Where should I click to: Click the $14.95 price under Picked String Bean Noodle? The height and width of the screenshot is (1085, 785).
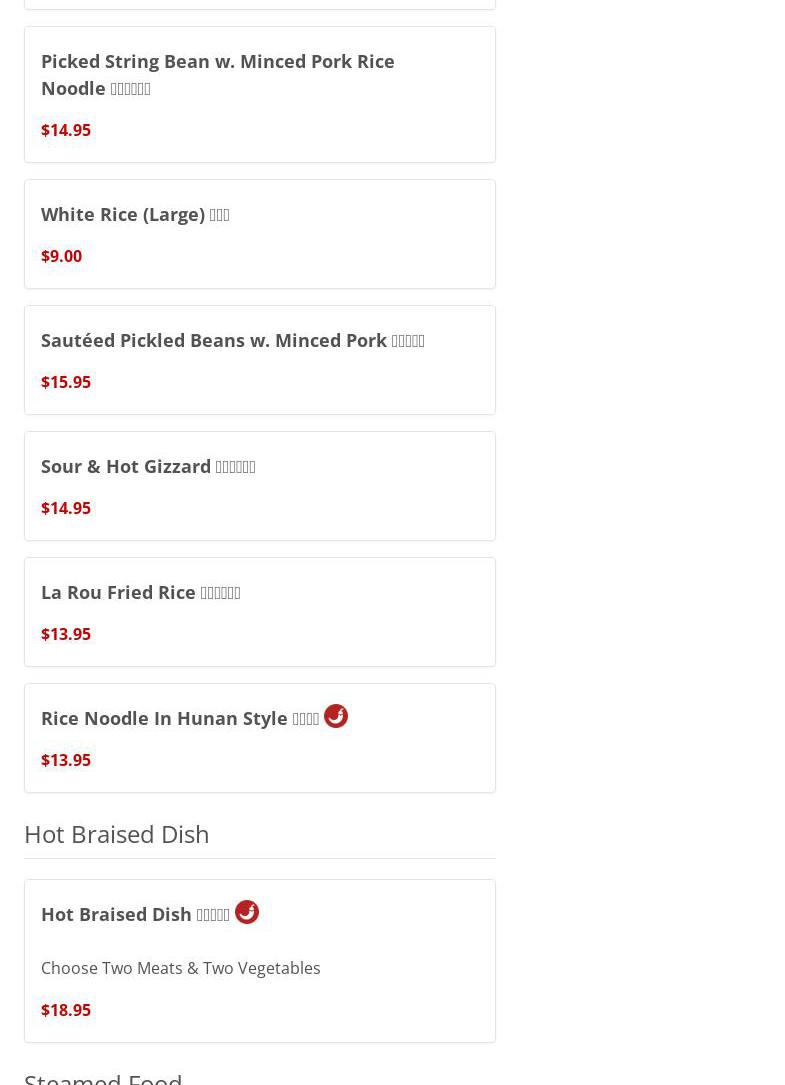click(66, 130)
